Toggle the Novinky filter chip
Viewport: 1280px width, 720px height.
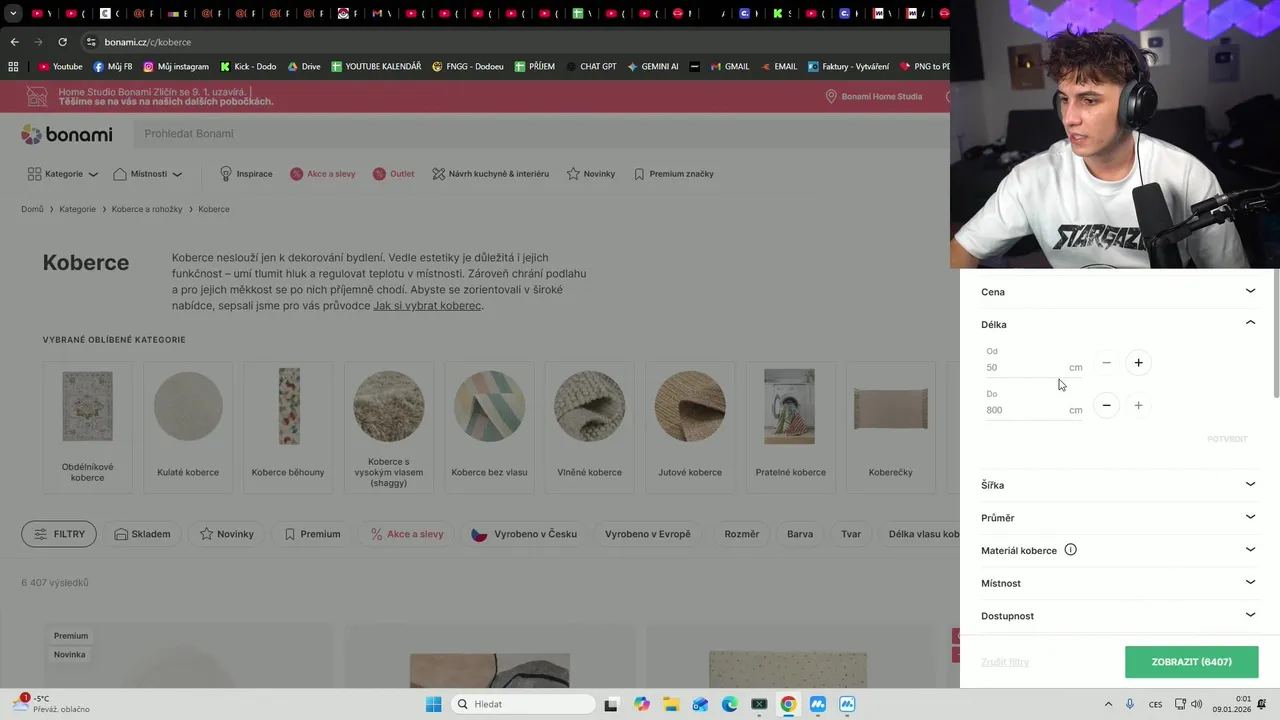tap(227, 534)
